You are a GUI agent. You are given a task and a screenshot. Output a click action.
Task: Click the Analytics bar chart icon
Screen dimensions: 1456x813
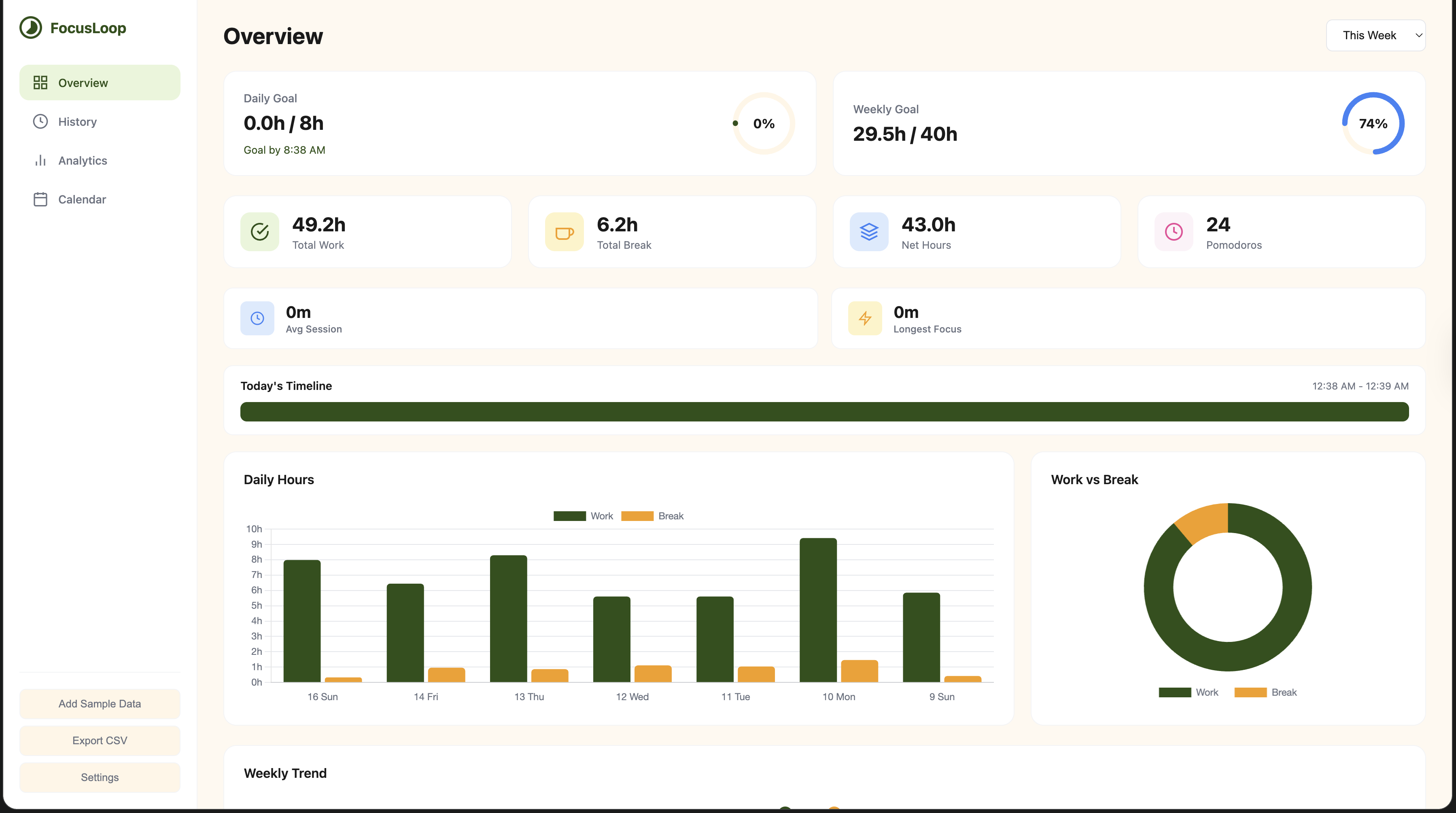click(x=40, y=161)
